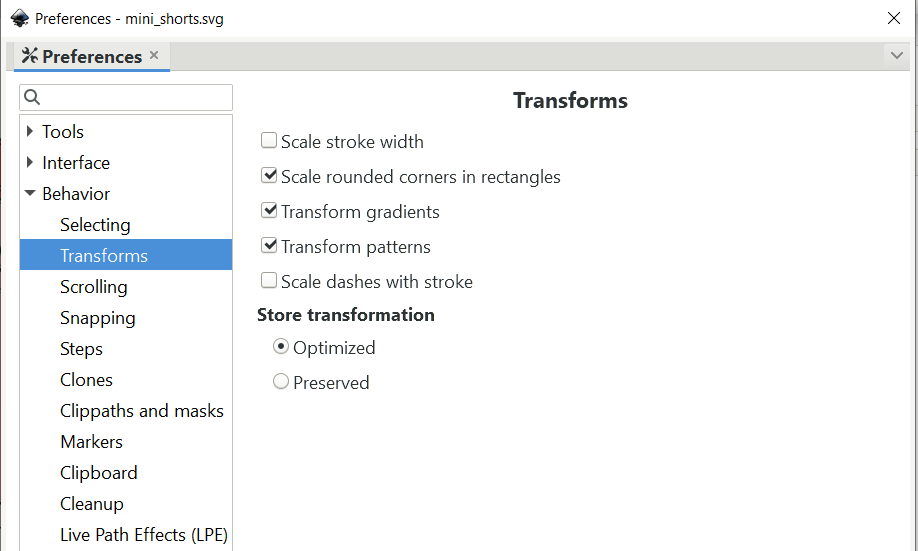Enable Scale dashes with stroke
918x551 pixels.
tap(269, 280)
